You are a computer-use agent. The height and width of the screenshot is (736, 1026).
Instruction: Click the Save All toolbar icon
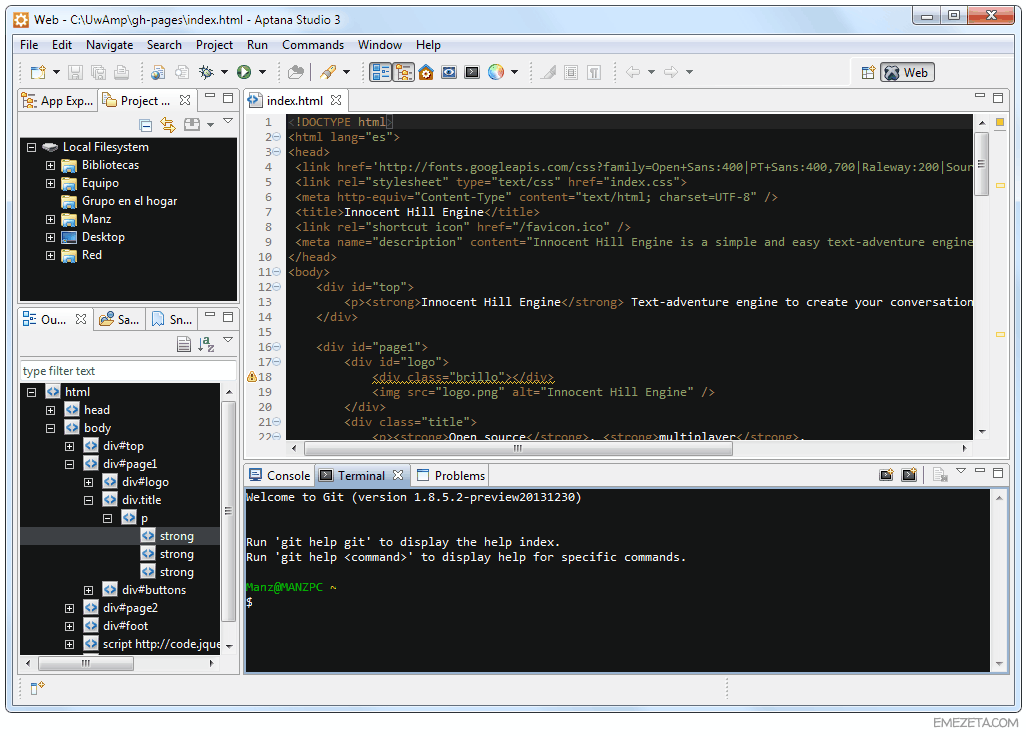point(99,72)
